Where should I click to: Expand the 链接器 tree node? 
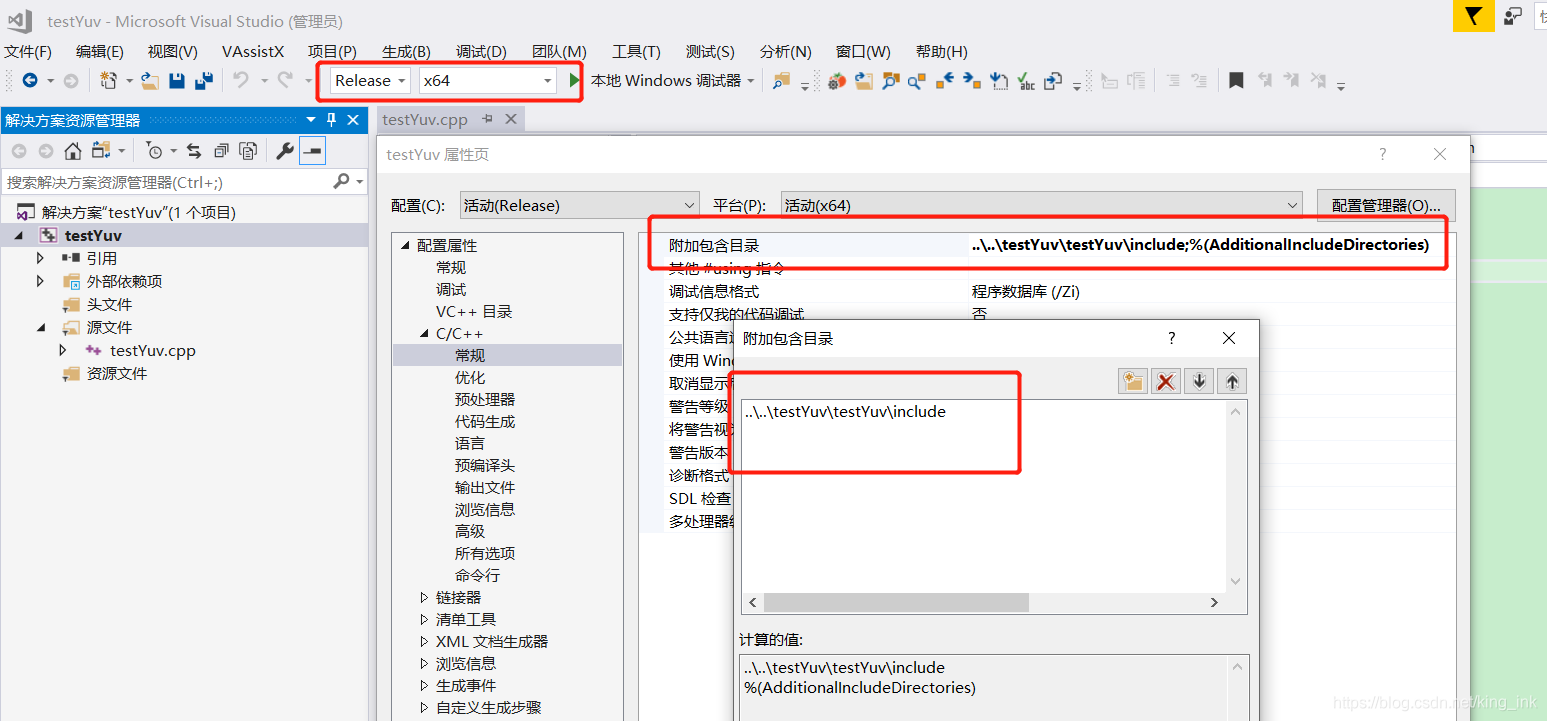pyautogui.click(x=424, y=598)
